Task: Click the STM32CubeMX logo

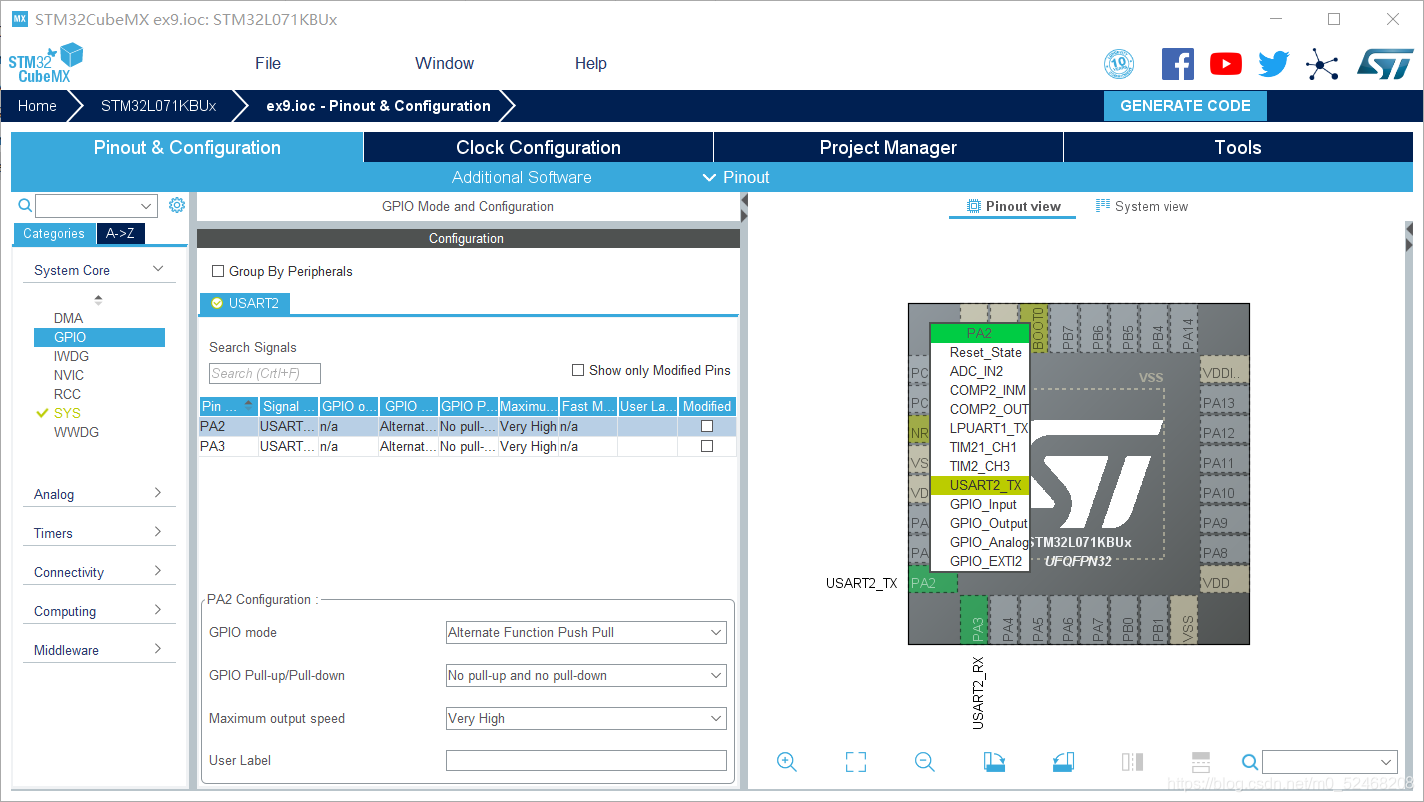Action: 46,63
